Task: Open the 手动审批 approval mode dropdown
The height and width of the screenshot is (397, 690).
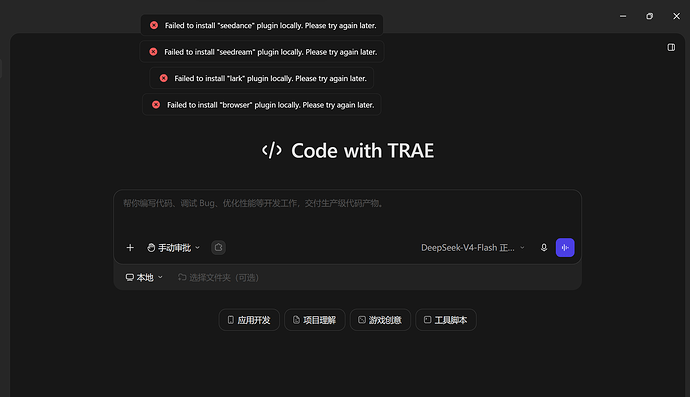Action: 173,248
